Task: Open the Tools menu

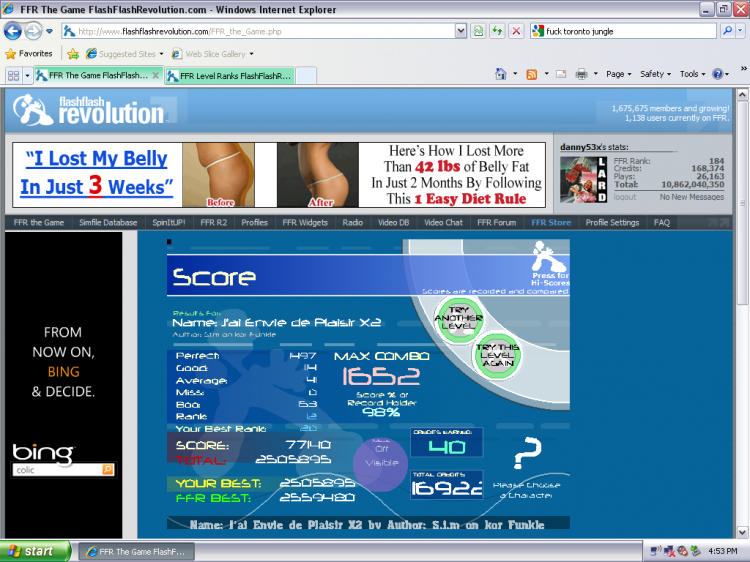Action: 693,74
